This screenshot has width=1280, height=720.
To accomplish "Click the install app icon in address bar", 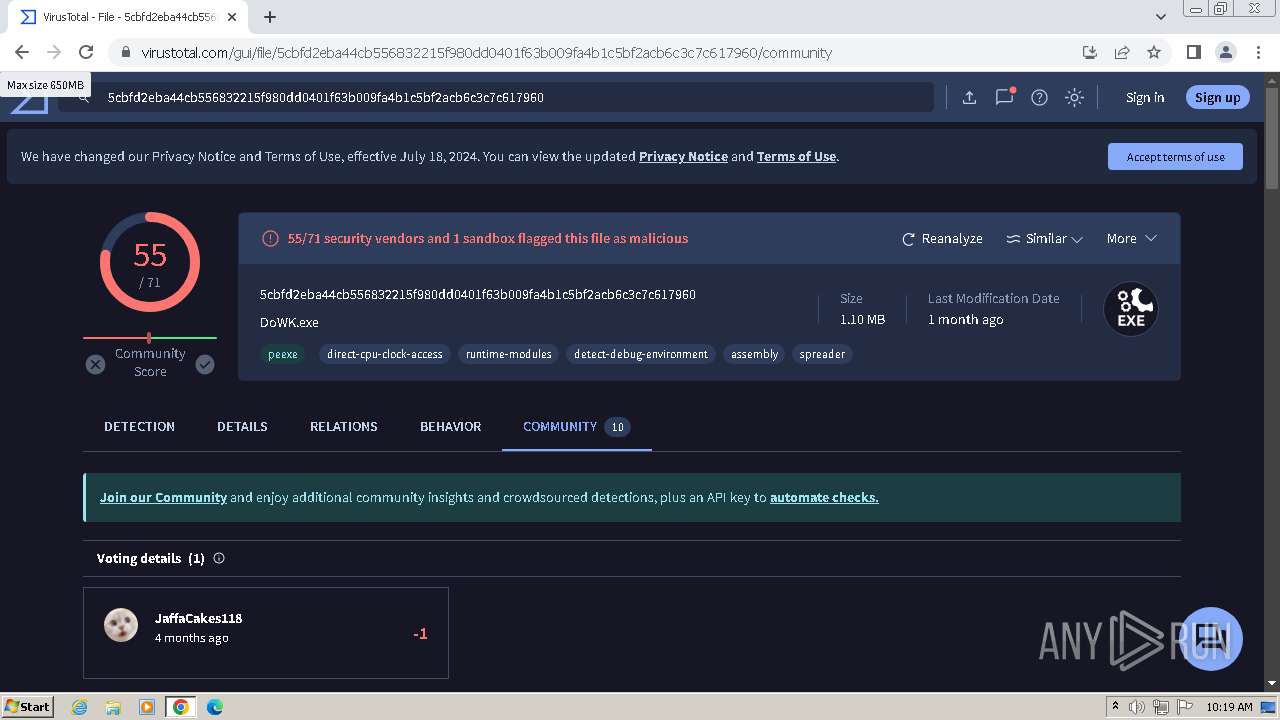I will point(1090,52).
